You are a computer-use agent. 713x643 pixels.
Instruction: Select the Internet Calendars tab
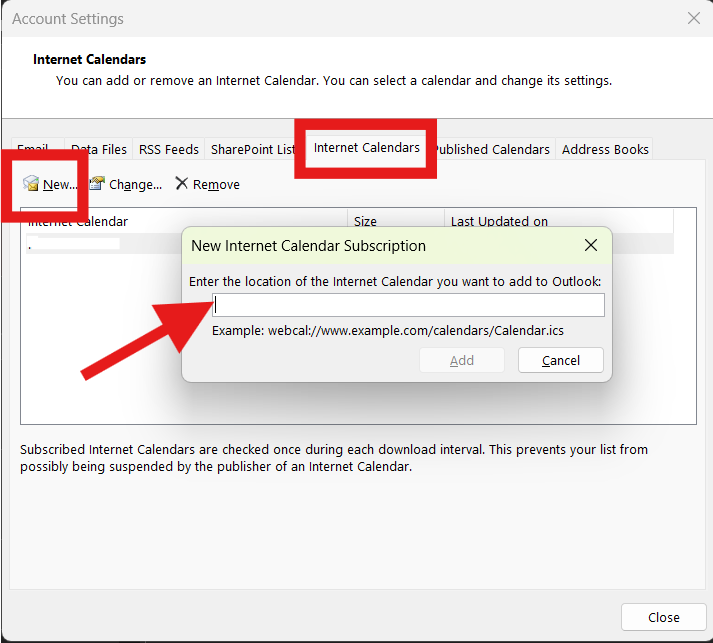coord(366,148)
